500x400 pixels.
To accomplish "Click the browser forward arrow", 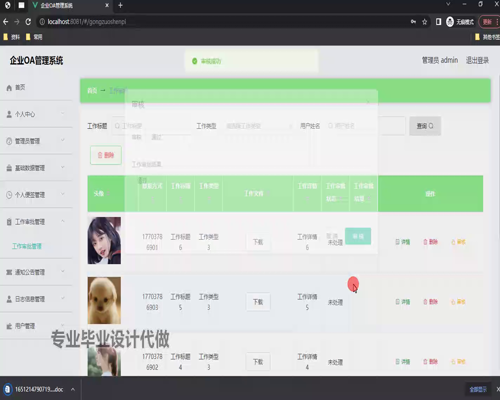I will pyautogui.click(x=17, y=22).
